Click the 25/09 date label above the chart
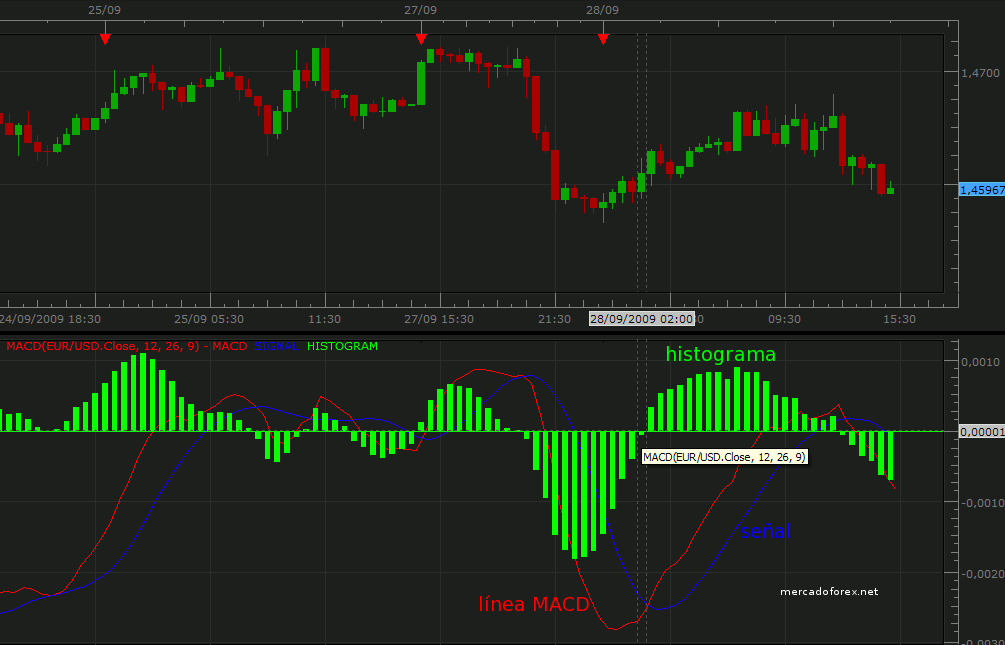1005x645 pixels. [104, 10]
